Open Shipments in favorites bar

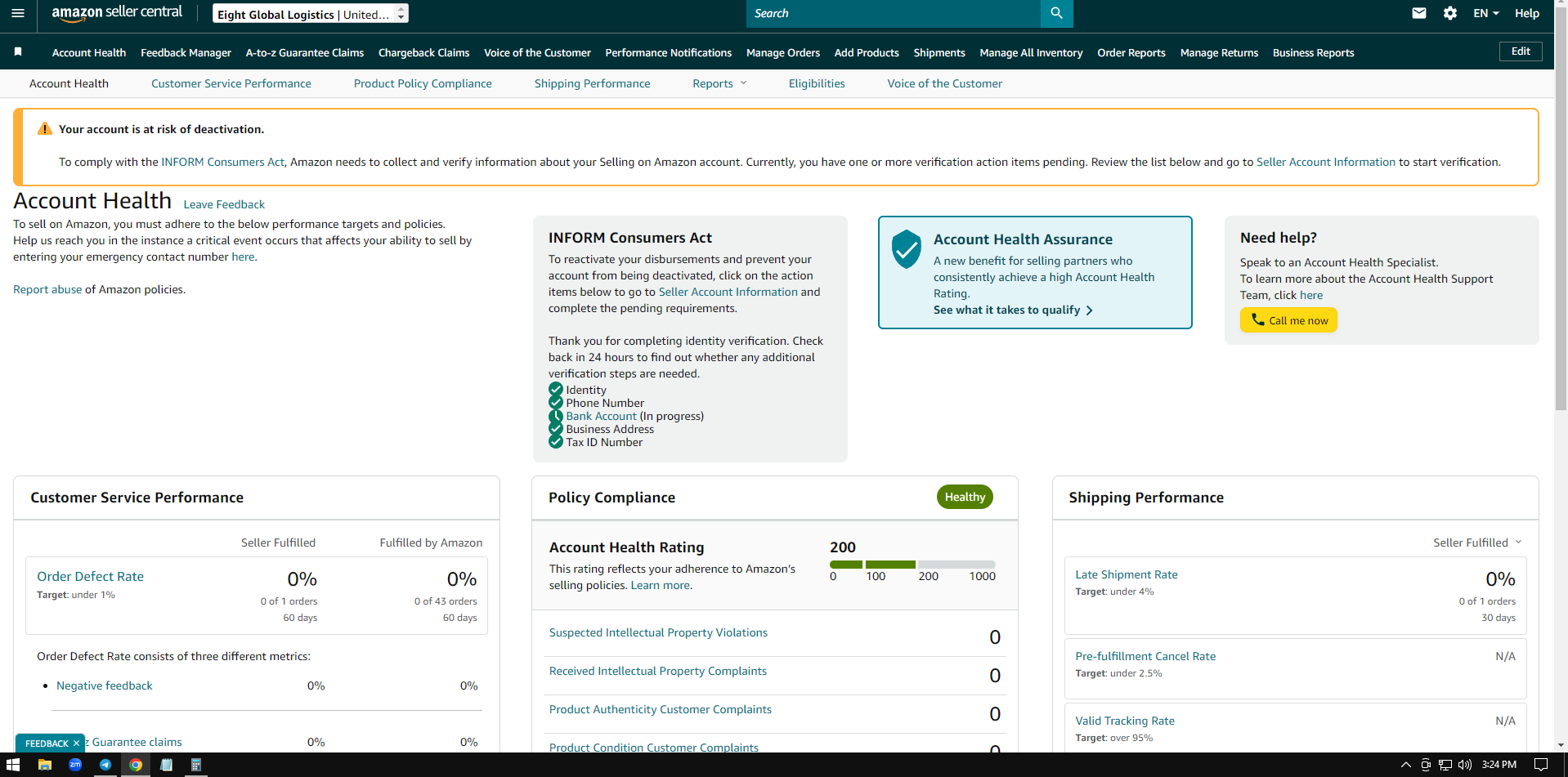coord(939,52)
